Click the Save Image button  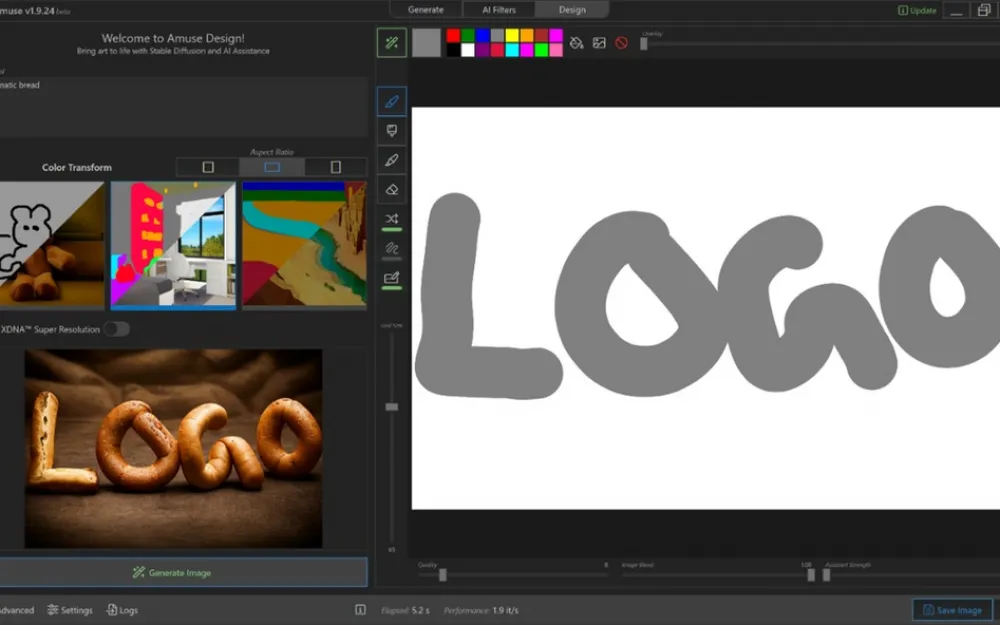pos(952,610)
